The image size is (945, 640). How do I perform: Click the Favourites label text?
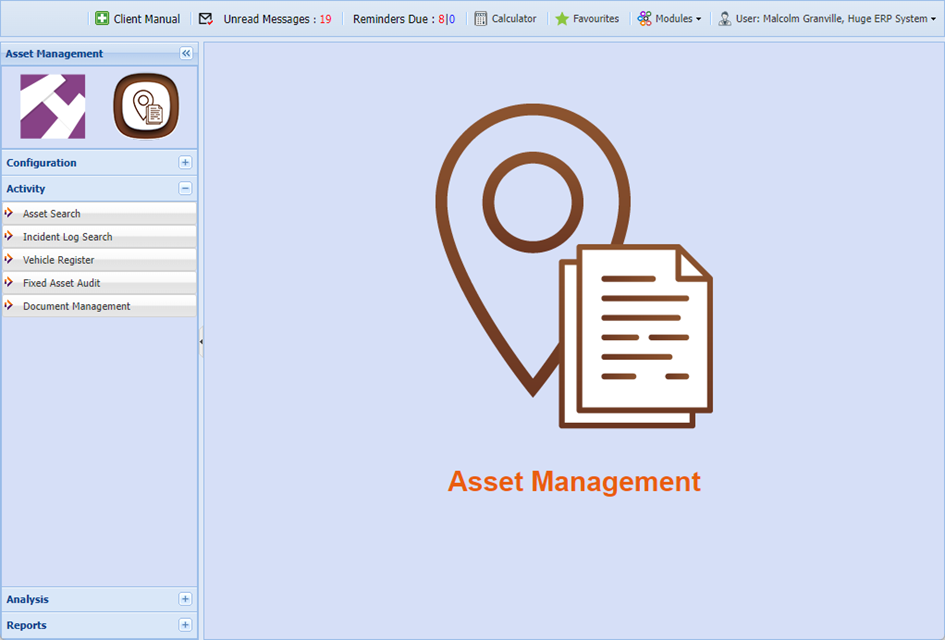coord(595,19)
